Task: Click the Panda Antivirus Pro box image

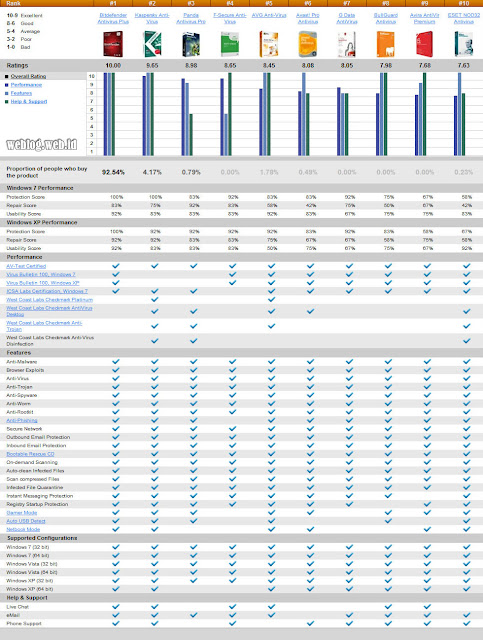Action: point(191,44)
